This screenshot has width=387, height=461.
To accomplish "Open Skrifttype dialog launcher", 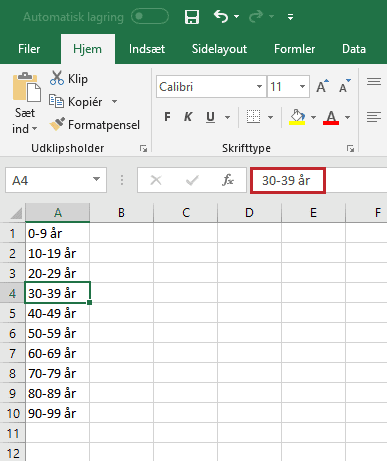I will tap(350, 148).
